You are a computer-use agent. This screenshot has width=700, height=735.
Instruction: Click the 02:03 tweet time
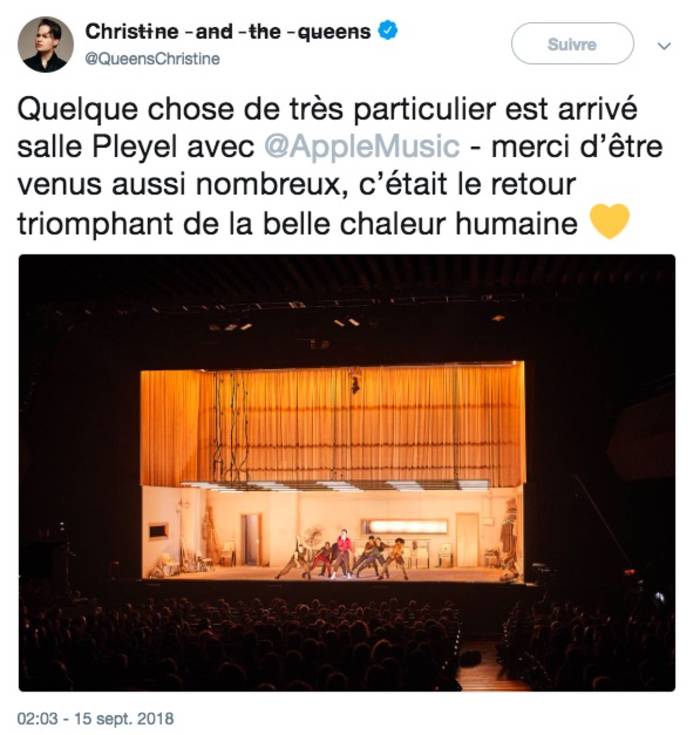click(x=37, y=719)
